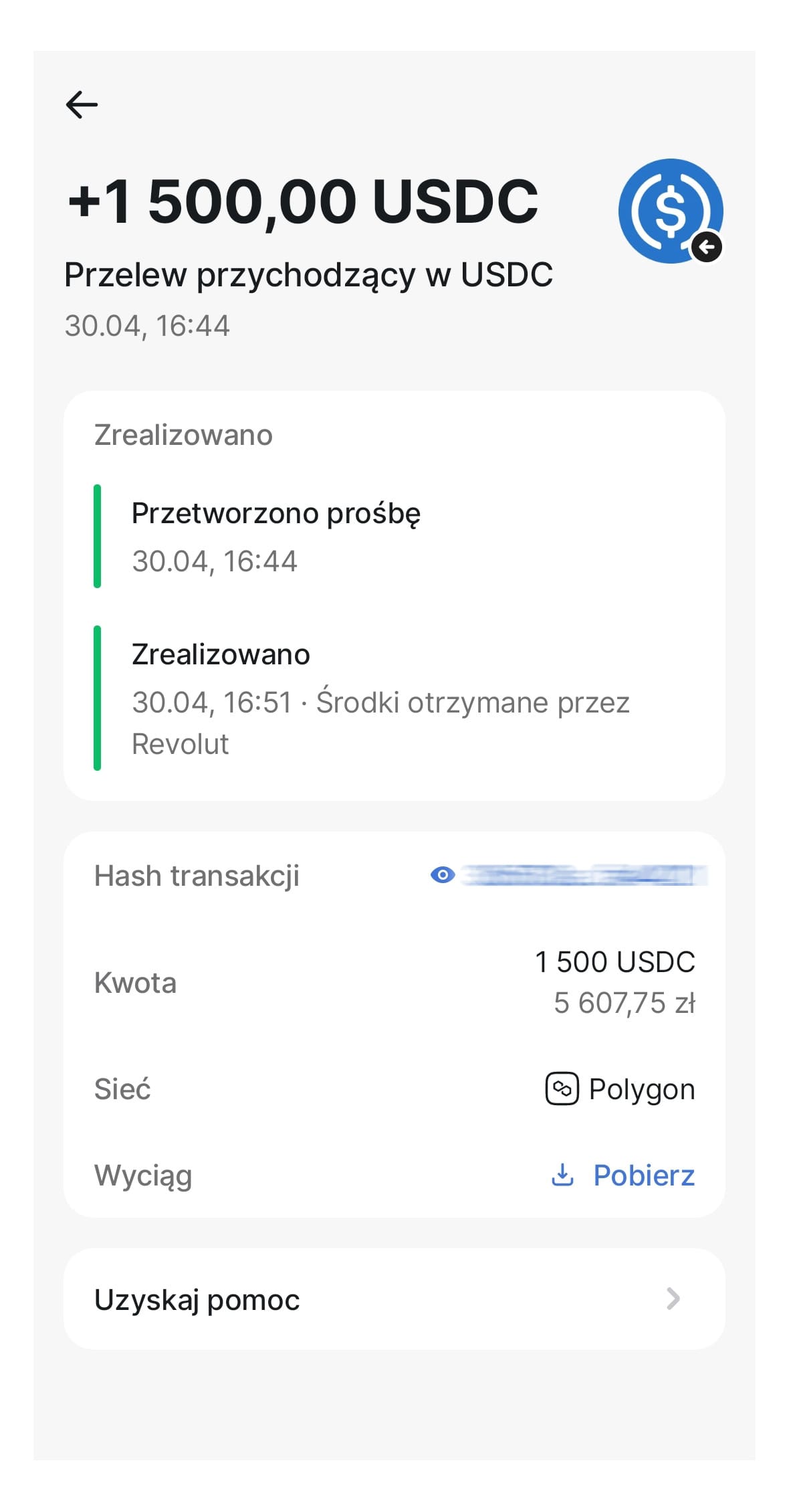Image resolution: width=789 pixels, height=1512 pixels.
Task: Click the download icon beside Pobierz
Action: 562,1174
